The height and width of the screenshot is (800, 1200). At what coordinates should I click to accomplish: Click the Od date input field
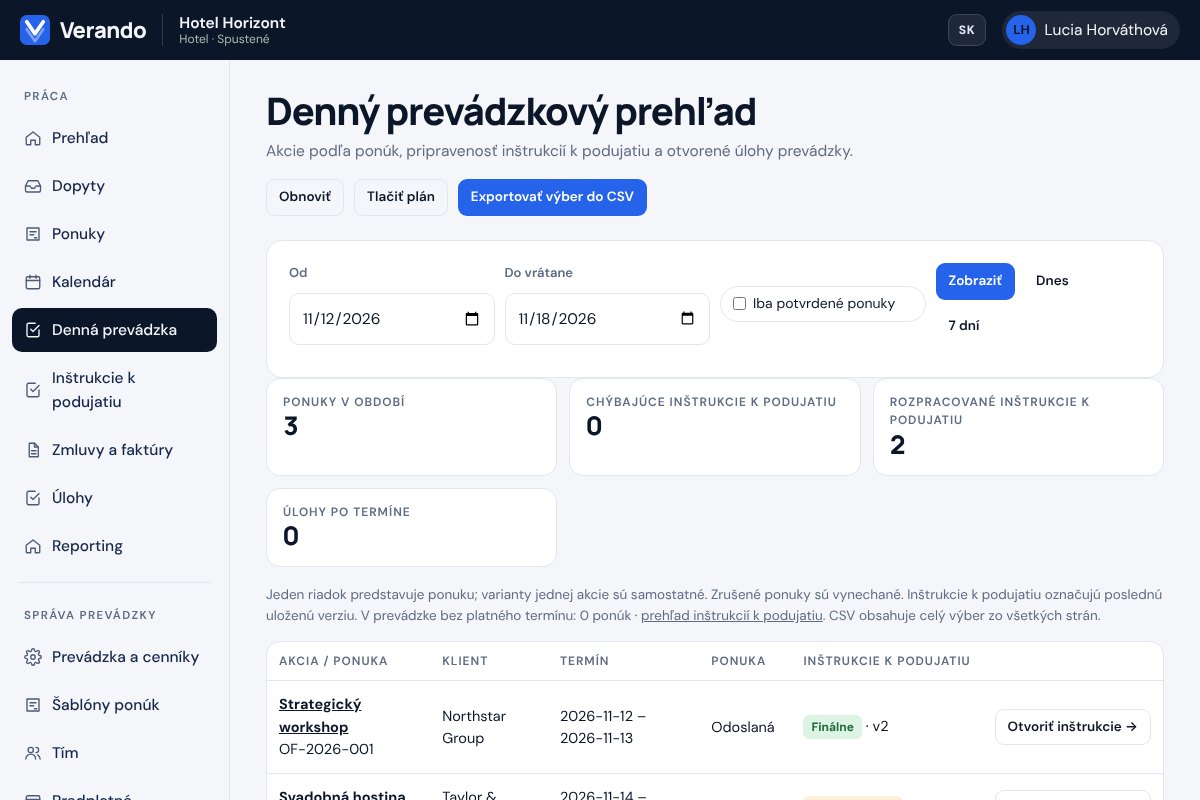(x=392, y=319)
